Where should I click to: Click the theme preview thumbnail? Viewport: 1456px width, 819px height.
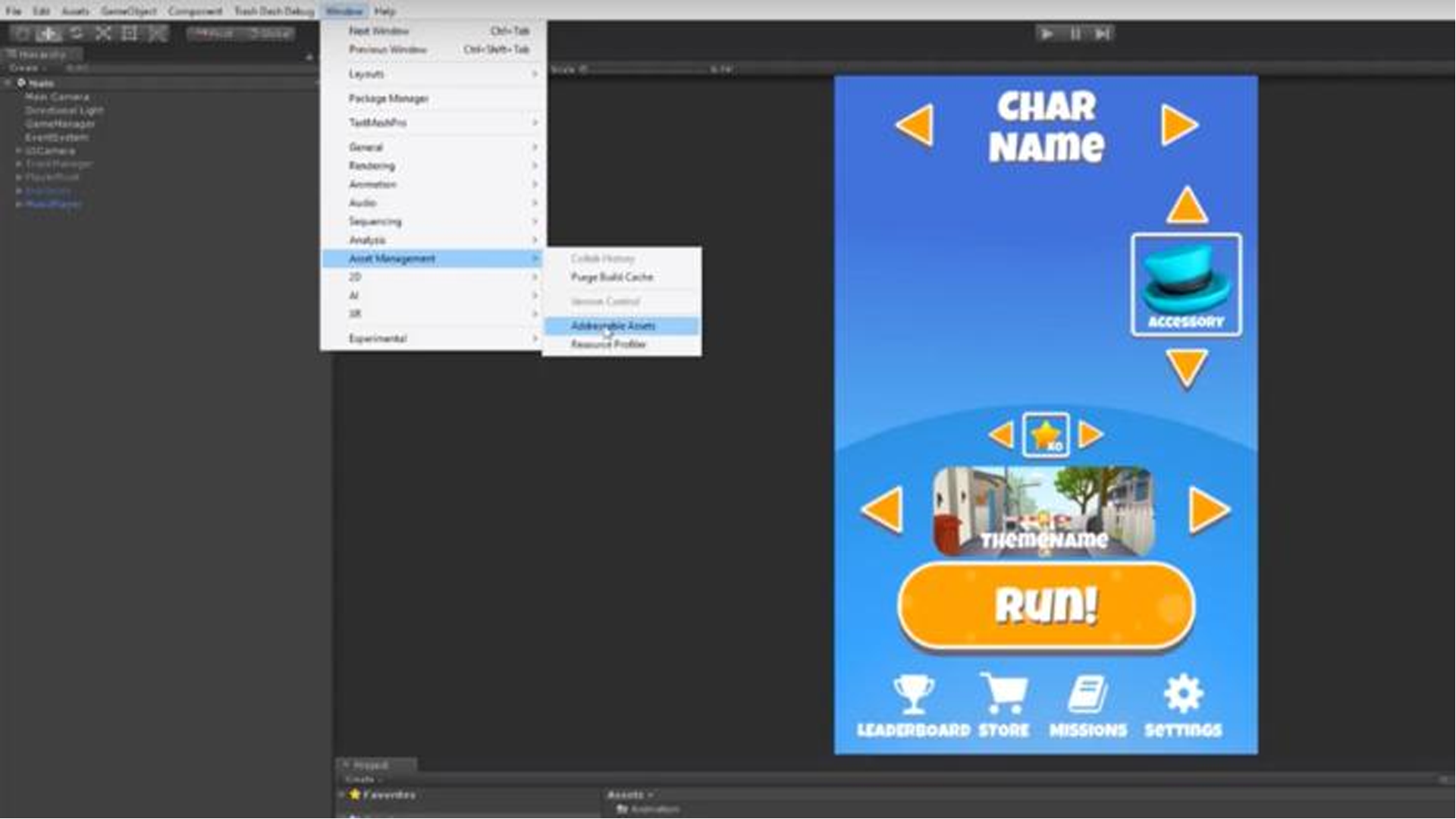[1044, 510]
